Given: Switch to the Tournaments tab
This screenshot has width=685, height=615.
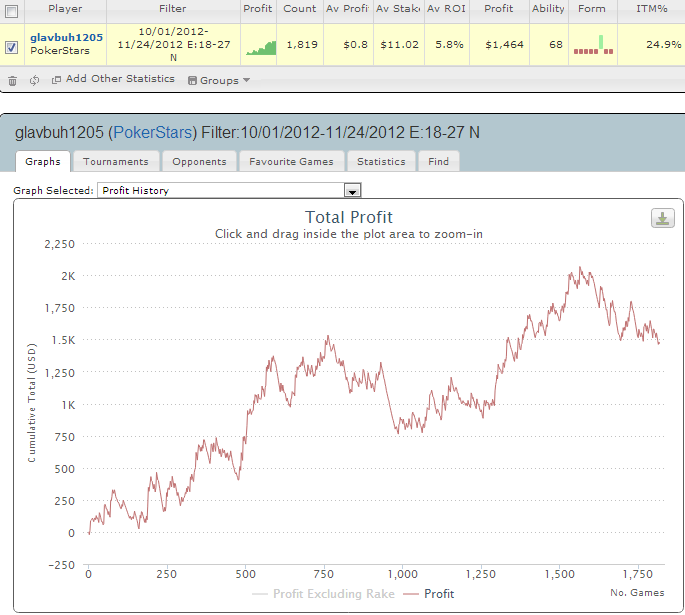Looking at the screenshot, I should [115, 161].
